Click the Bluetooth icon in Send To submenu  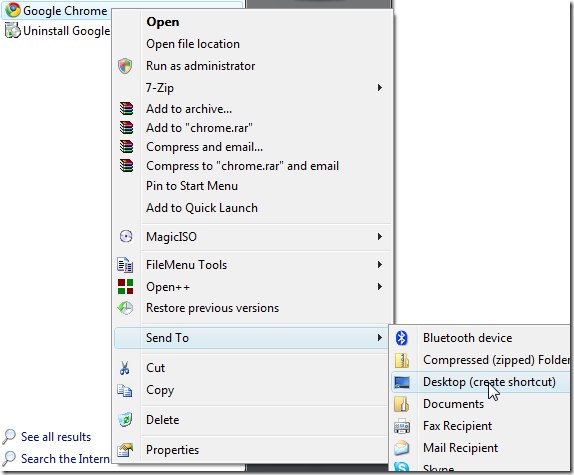pos(402,338)
